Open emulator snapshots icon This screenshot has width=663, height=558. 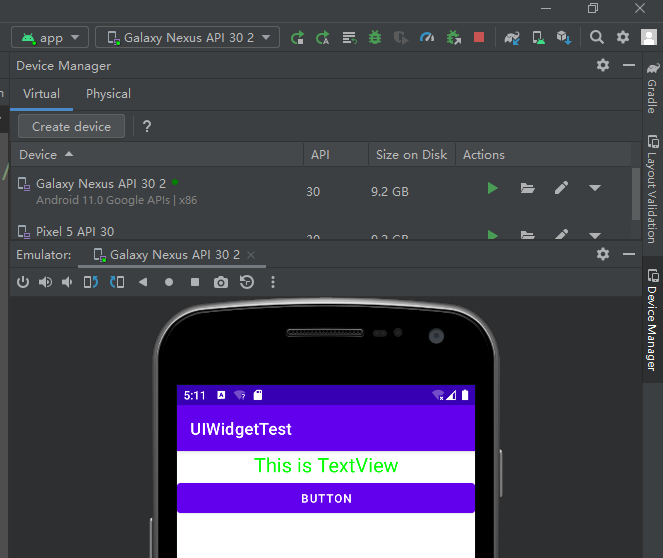coord(247,282)
